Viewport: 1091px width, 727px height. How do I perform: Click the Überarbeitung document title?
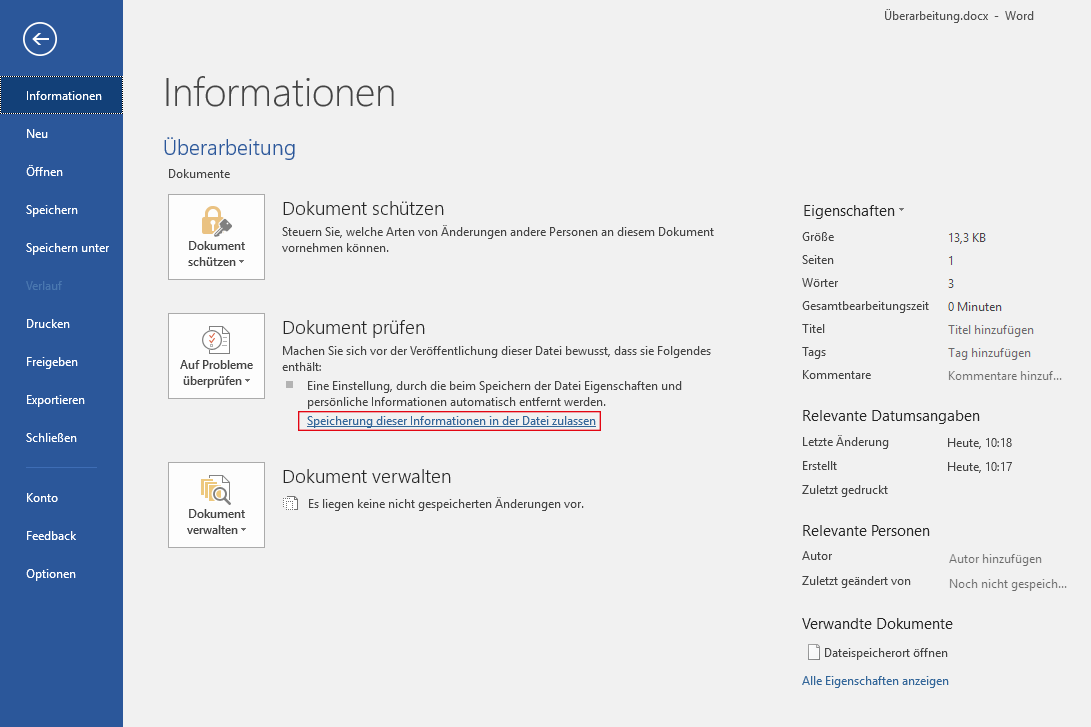(x=230, y=147)
